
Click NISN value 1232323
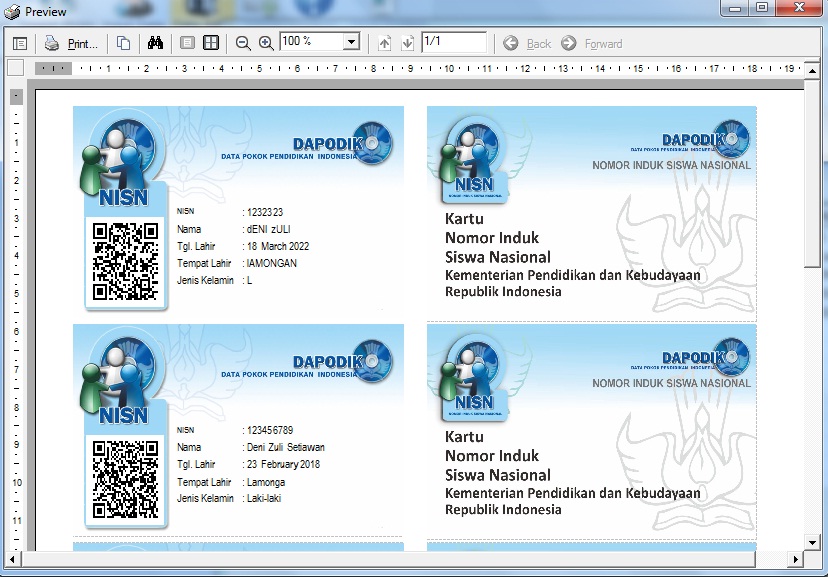[x=265, y=212]
